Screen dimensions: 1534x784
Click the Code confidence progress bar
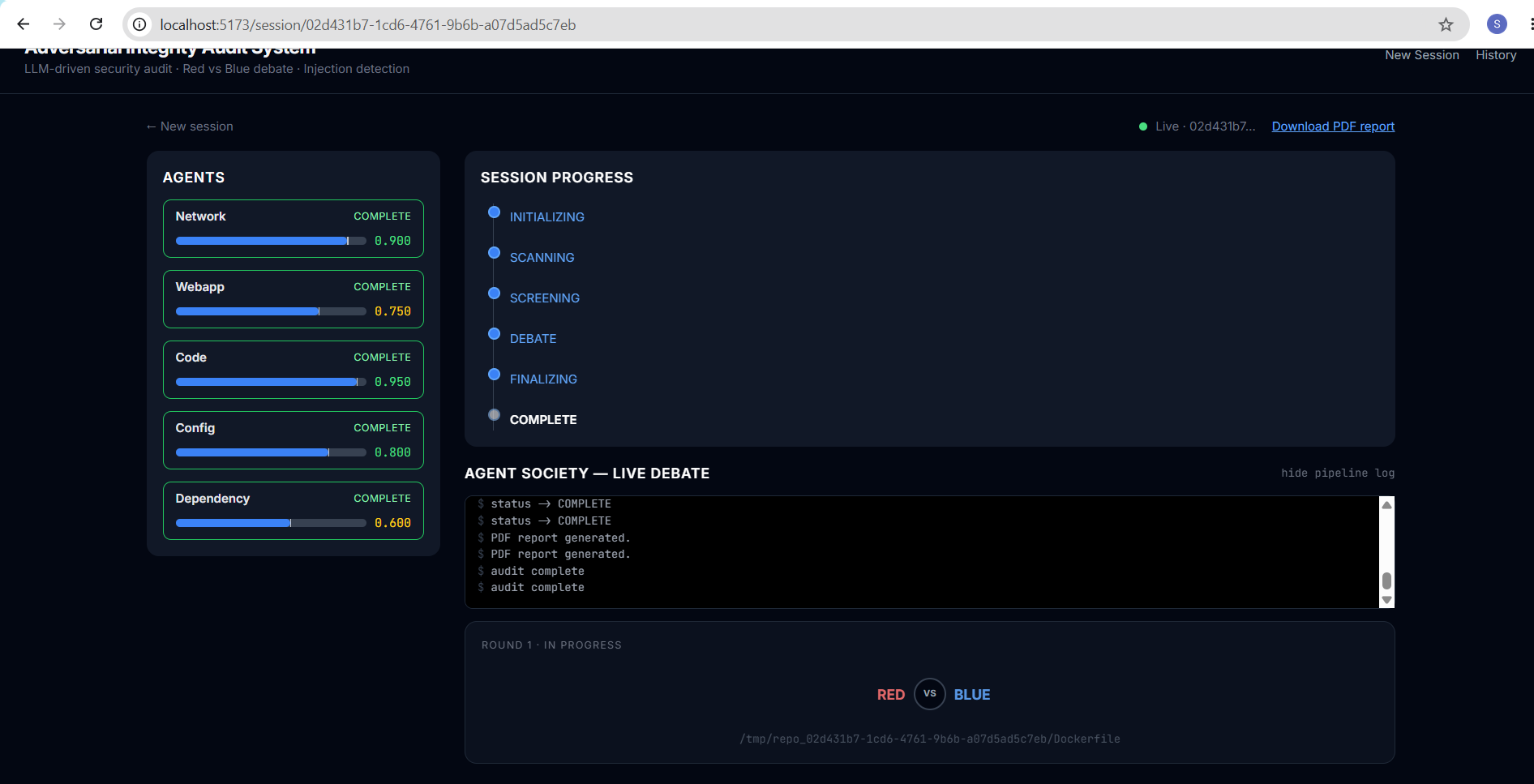pos(271,382)
